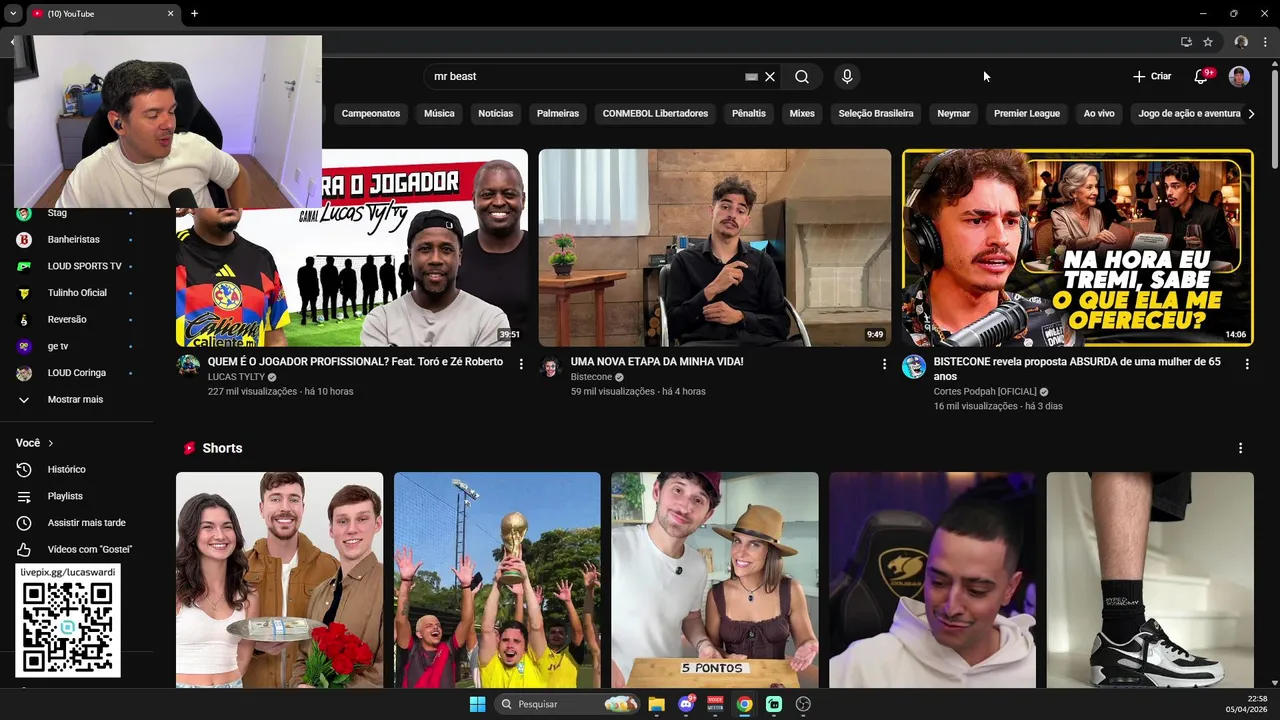1280x720 pixels.
Task: Open LUCAS TYLTY channel avatar
Action: pyautogui.click(x=189, y=366)
